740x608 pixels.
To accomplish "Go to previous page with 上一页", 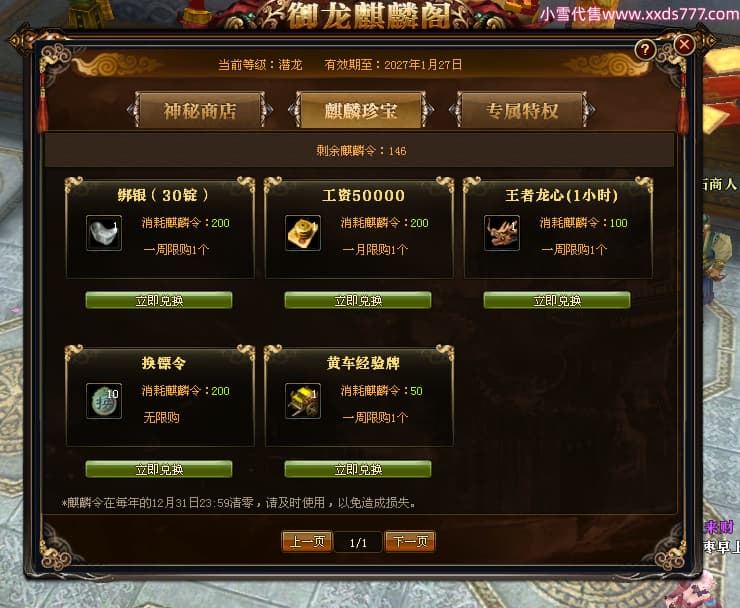I will click(x=307, y=541).
